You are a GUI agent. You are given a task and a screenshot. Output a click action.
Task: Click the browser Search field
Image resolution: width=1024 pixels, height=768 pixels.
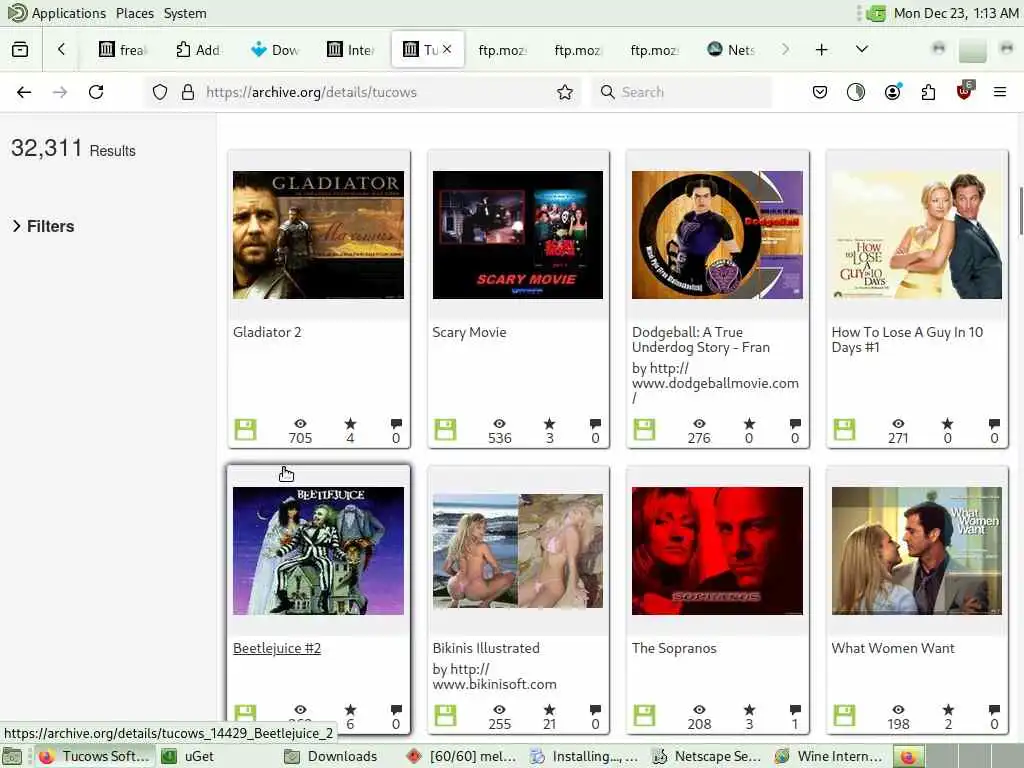click(682, 92)
